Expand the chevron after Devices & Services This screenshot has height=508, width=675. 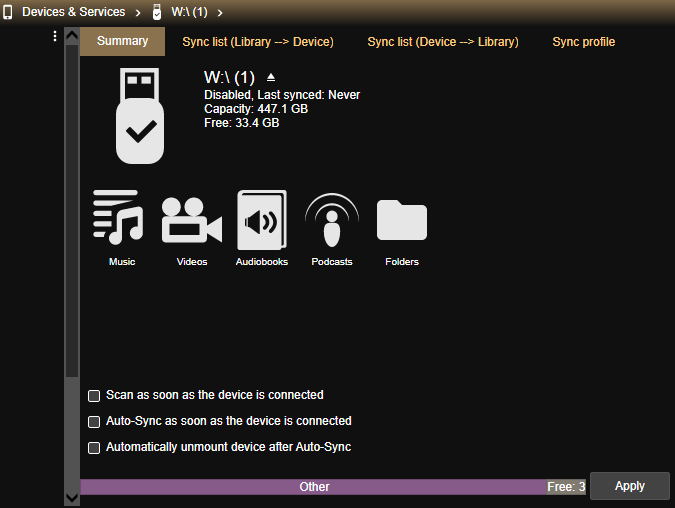[x=134, y=12]
